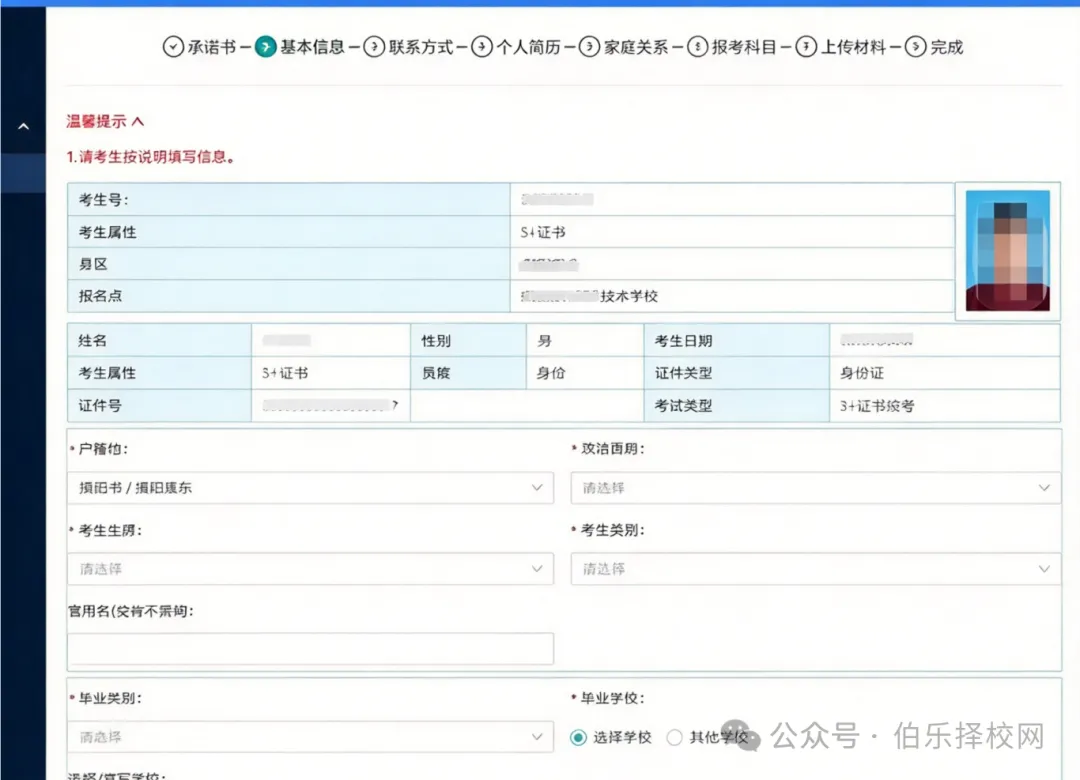Click the 3+证书统考 exam type value
Screen dimensions: 1080x780
point(877,406)
